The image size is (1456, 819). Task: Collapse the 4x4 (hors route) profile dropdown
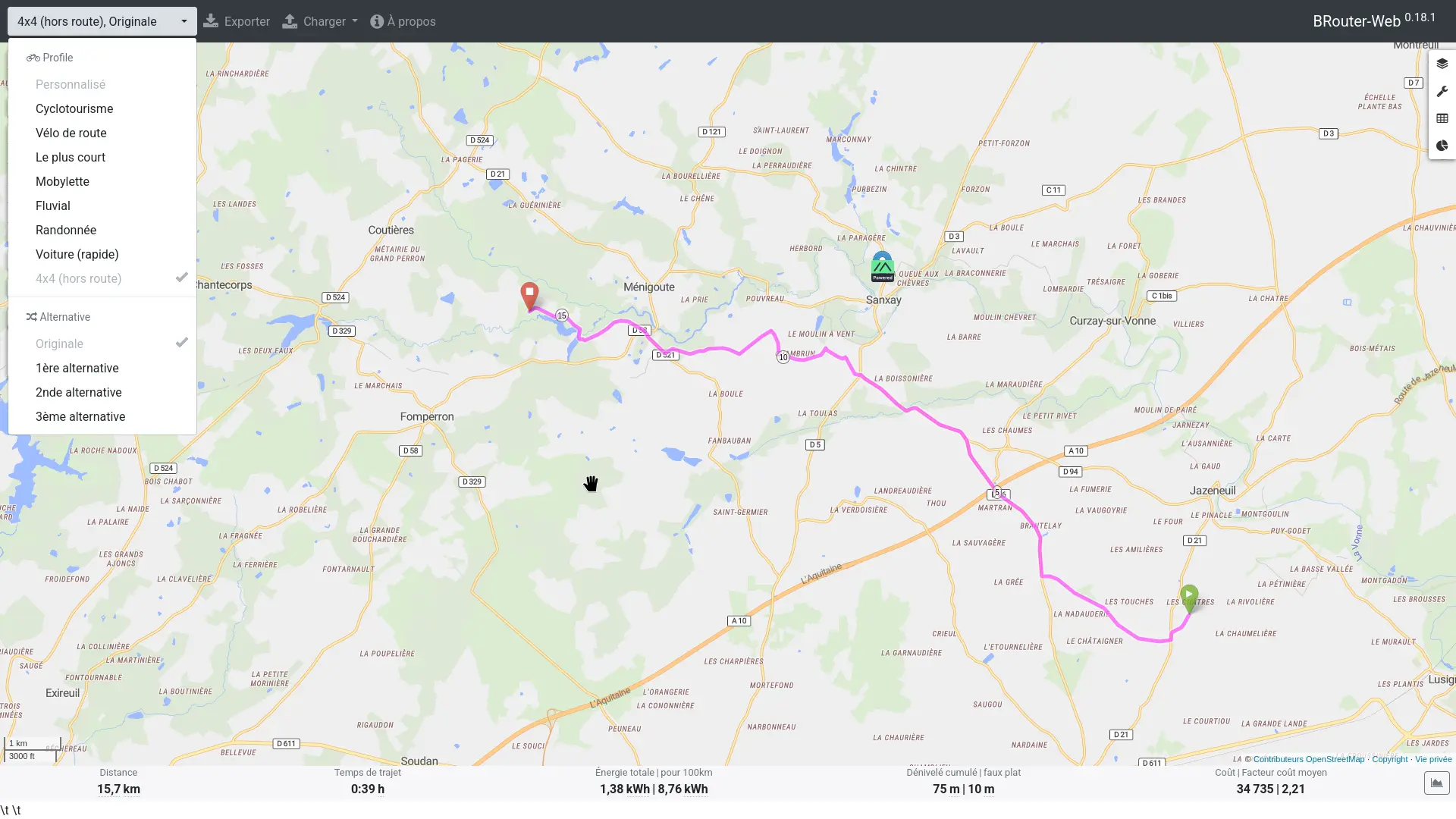tap(102, 21)
